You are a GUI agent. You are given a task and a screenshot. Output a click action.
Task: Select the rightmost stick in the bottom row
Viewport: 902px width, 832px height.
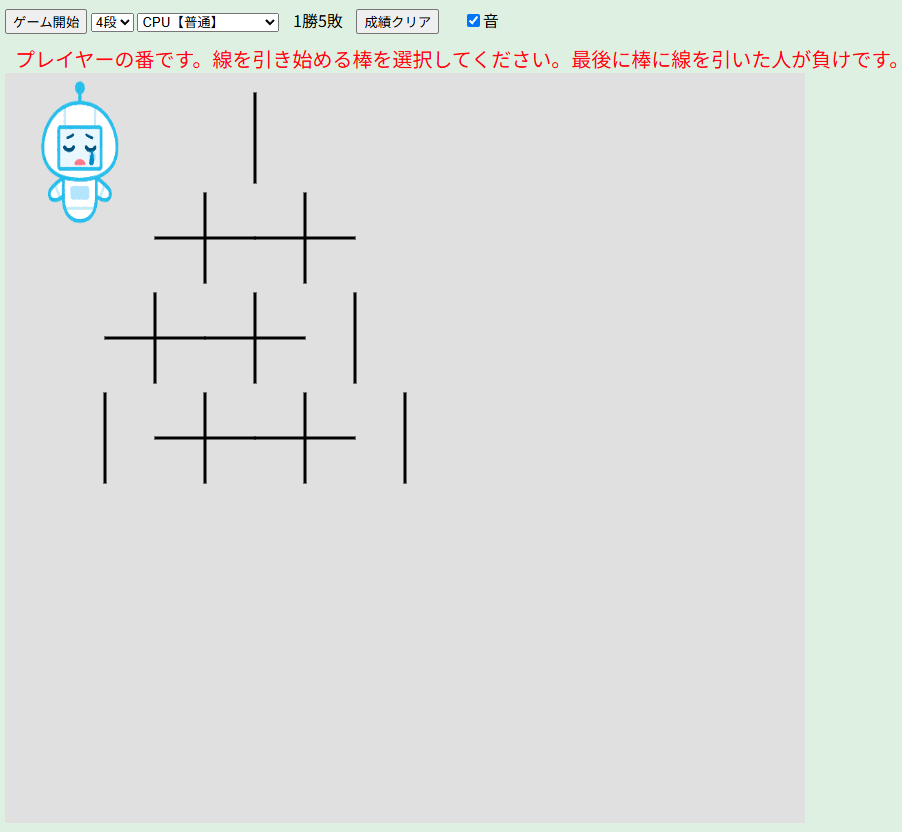tap(405, 438)
